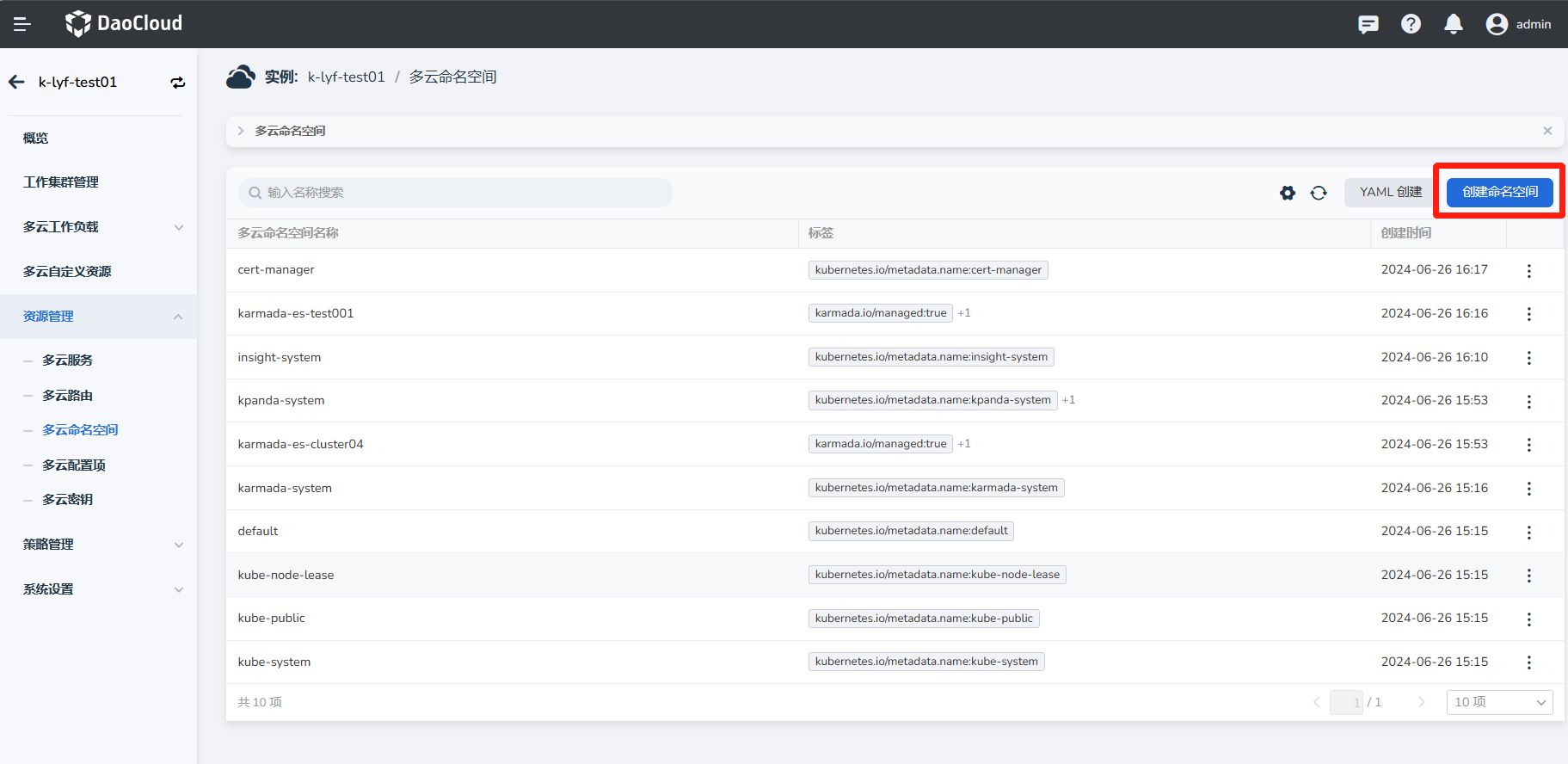Switch instance with the swap icon
The image size is (1568, 764).
point(177,83)
